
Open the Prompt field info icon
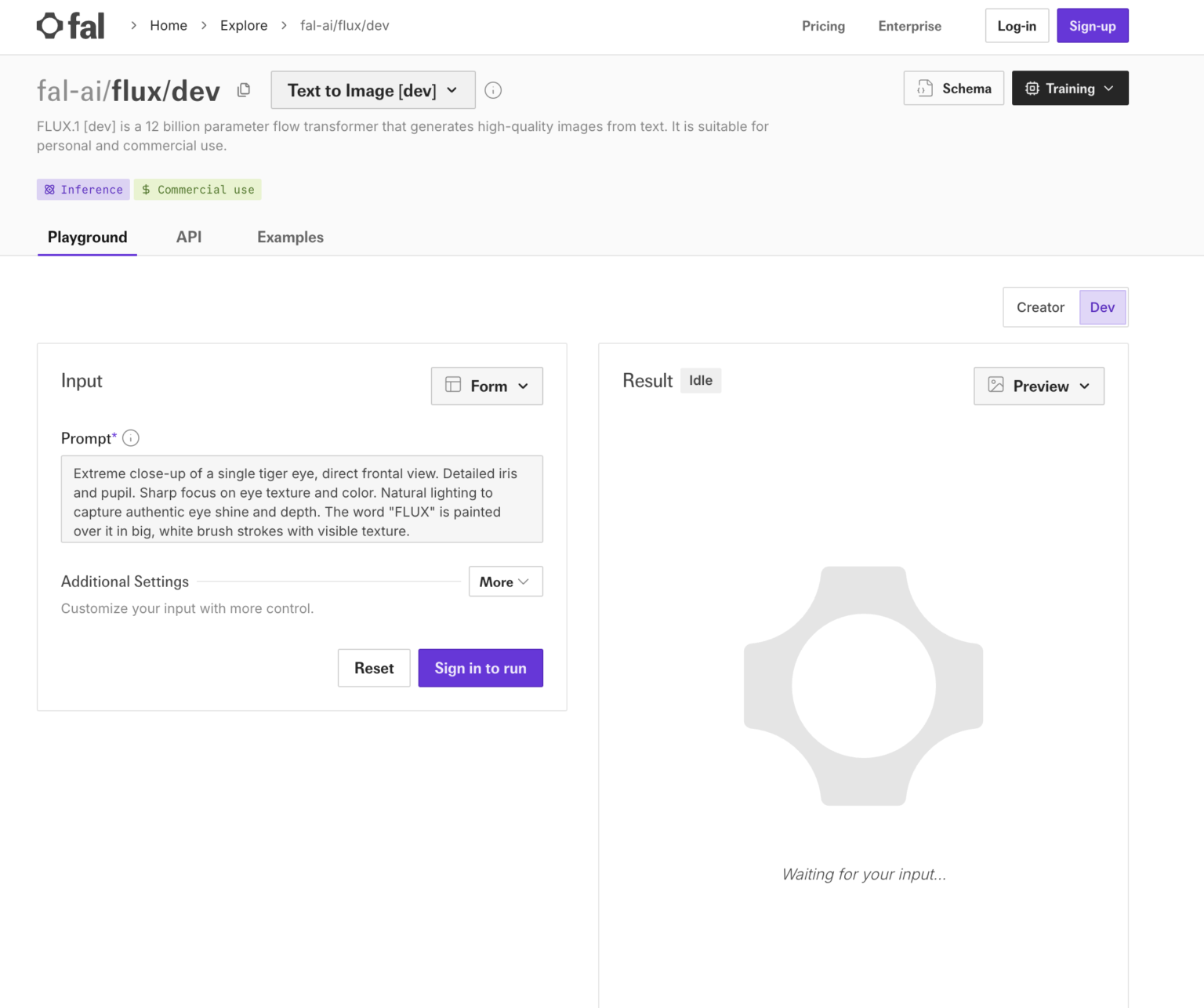click(x=131, y=438)
